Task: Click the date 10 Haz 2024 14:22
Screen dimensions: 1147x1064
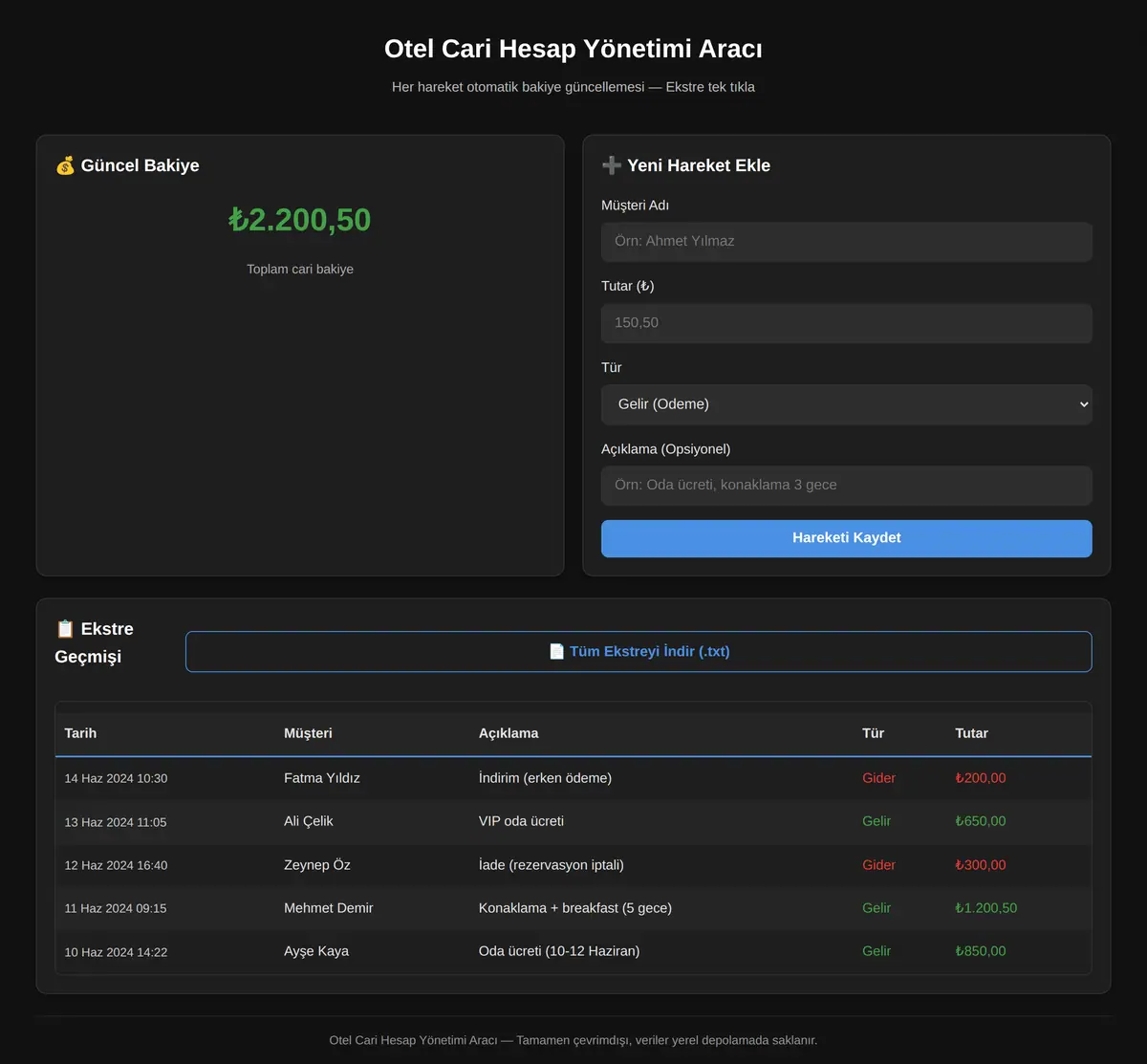Action: point(116,952)
